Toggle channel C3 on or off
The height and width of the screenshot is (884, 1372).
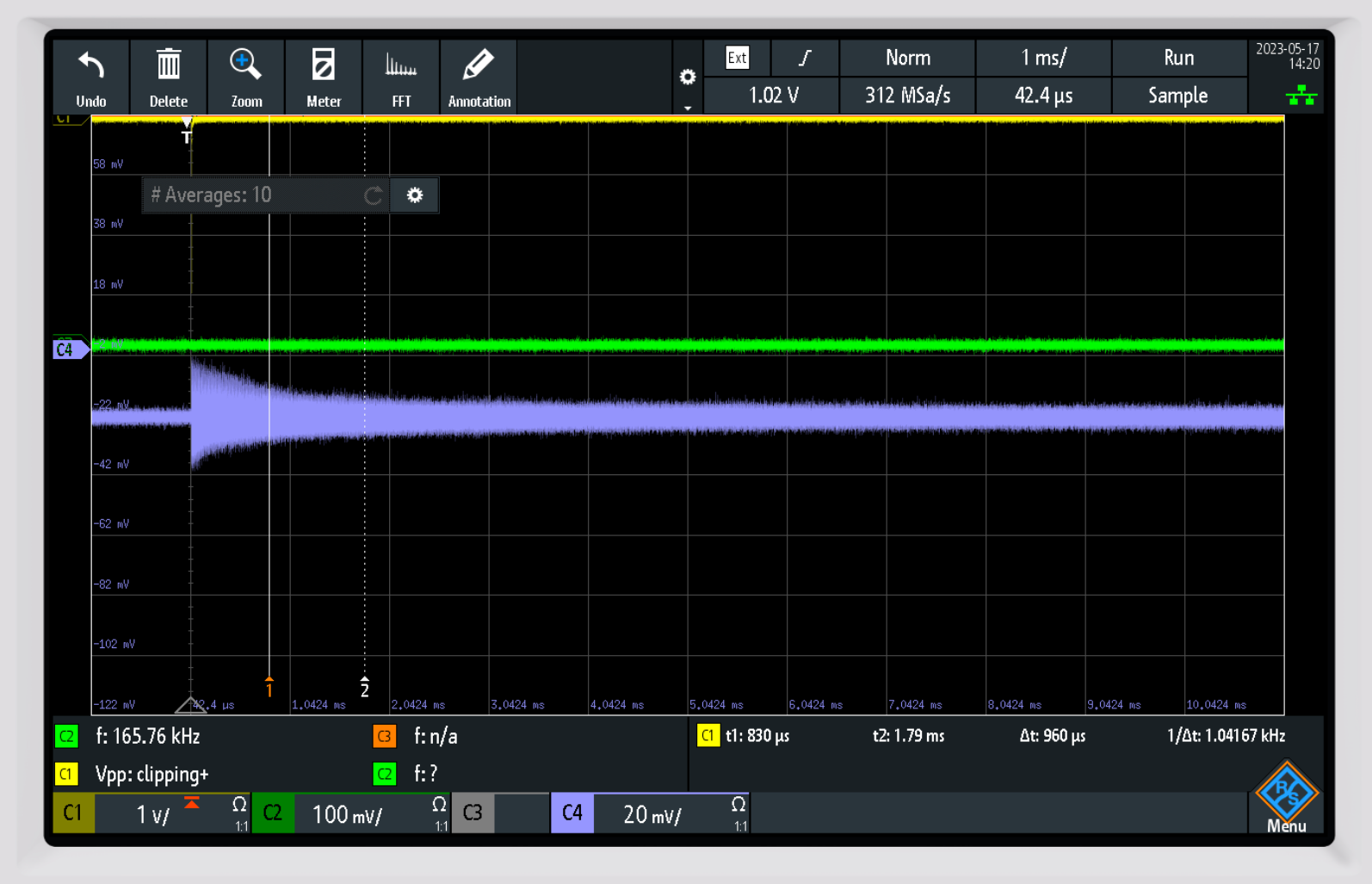click(473, 813)
